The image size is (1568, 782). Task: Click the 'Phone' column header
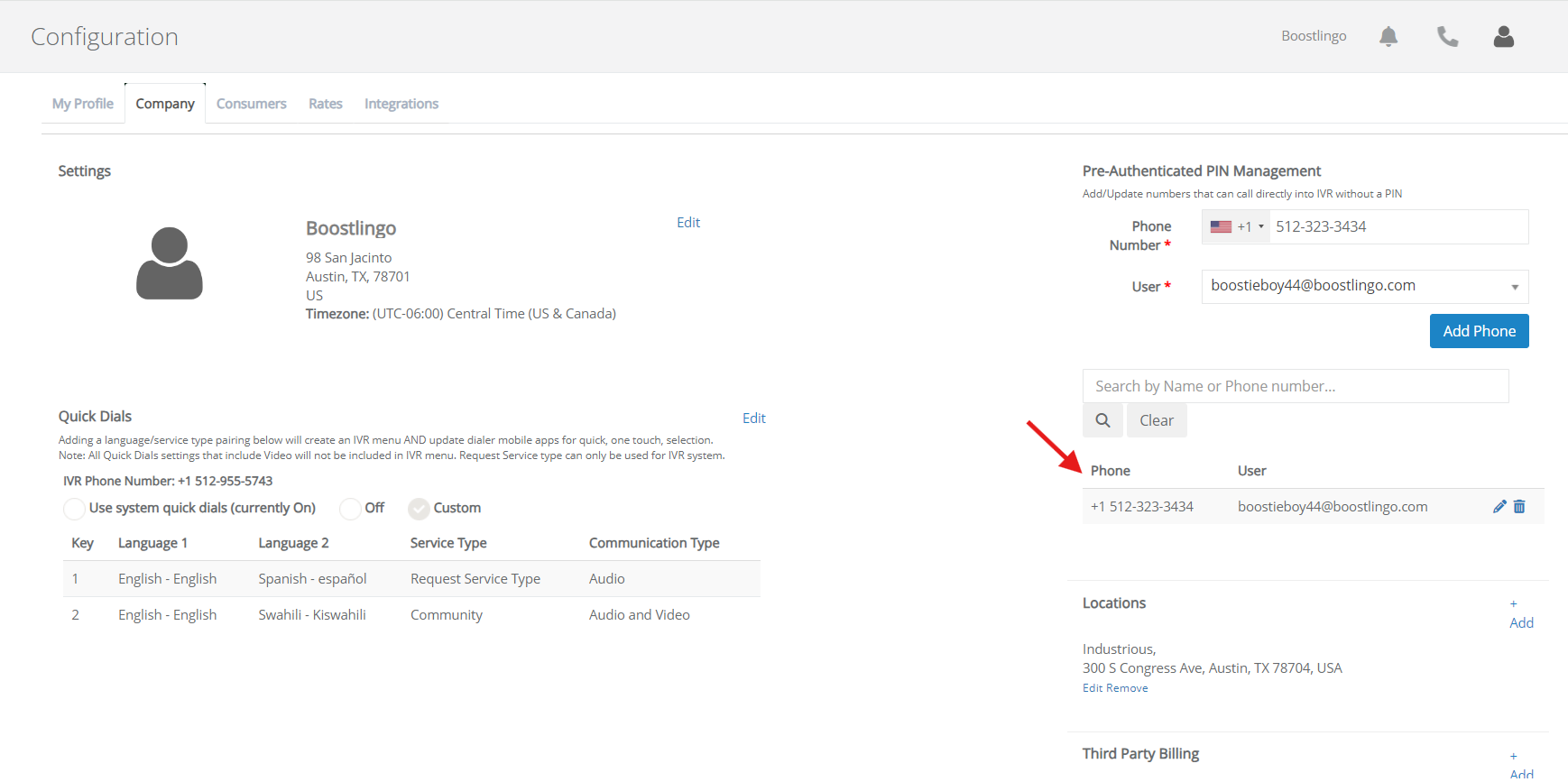(x=1111, y=471)
